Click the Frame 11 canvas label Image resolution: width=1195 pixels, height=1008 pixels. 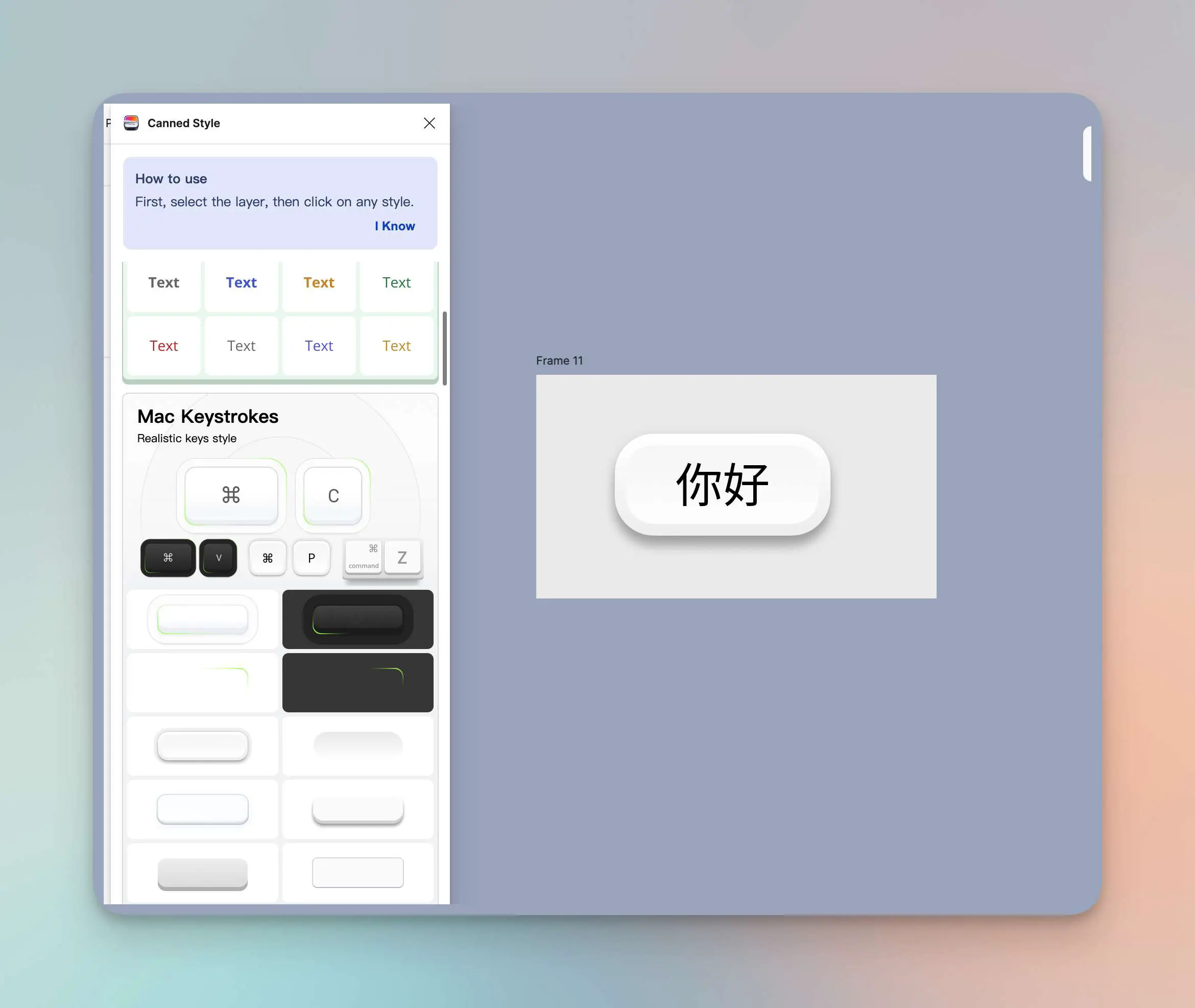558,360
